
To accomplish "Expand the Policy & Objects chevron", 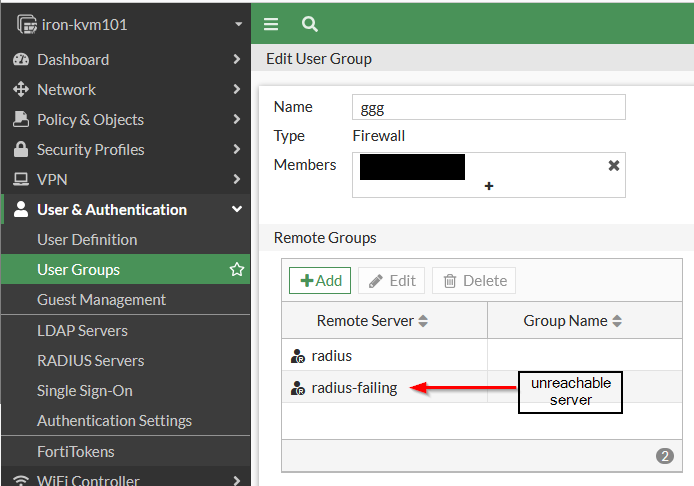I will point(237,120).
